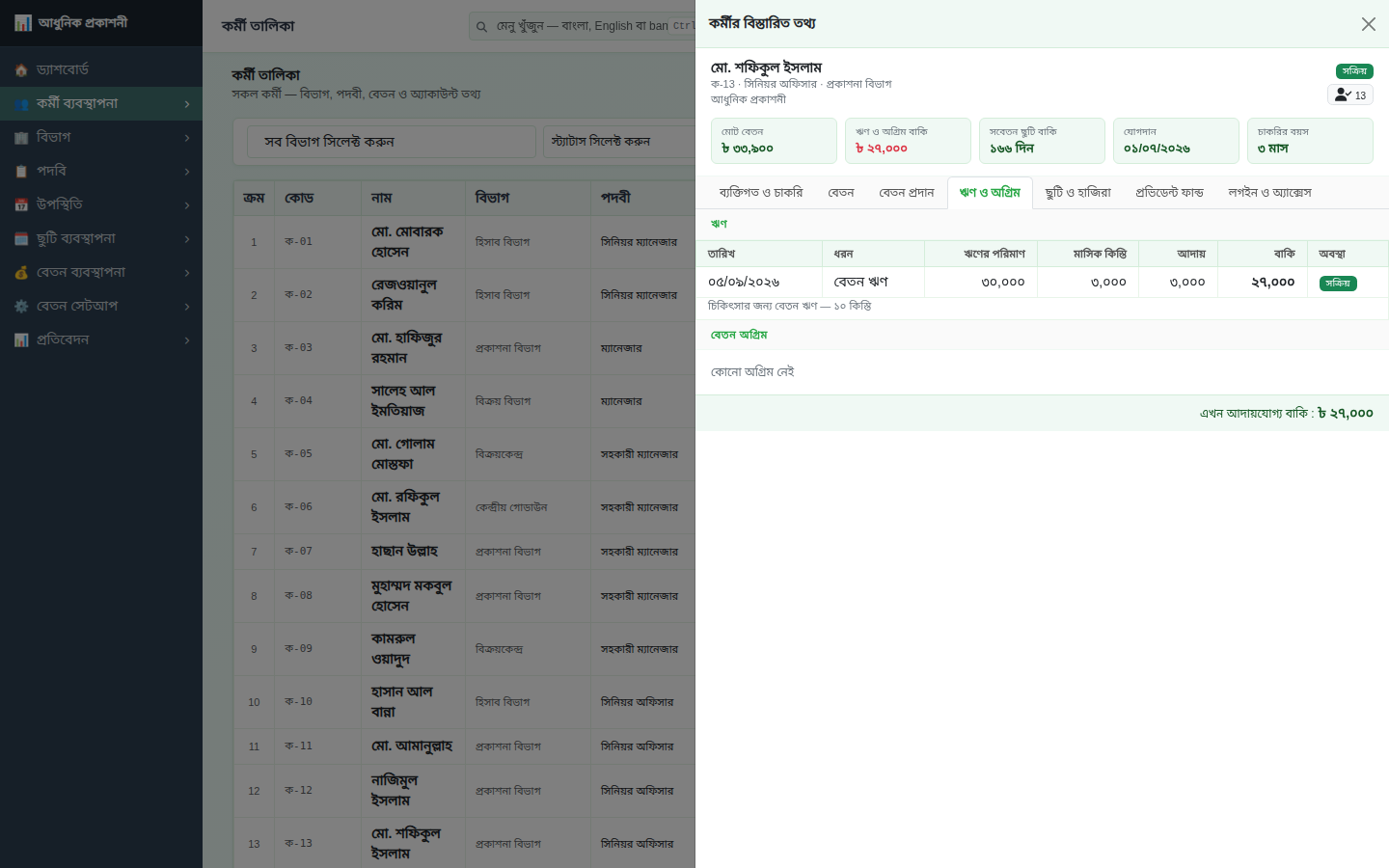Click employee code ক-05 in the table
1389x868 pixels.
click(x=298, y=454)
